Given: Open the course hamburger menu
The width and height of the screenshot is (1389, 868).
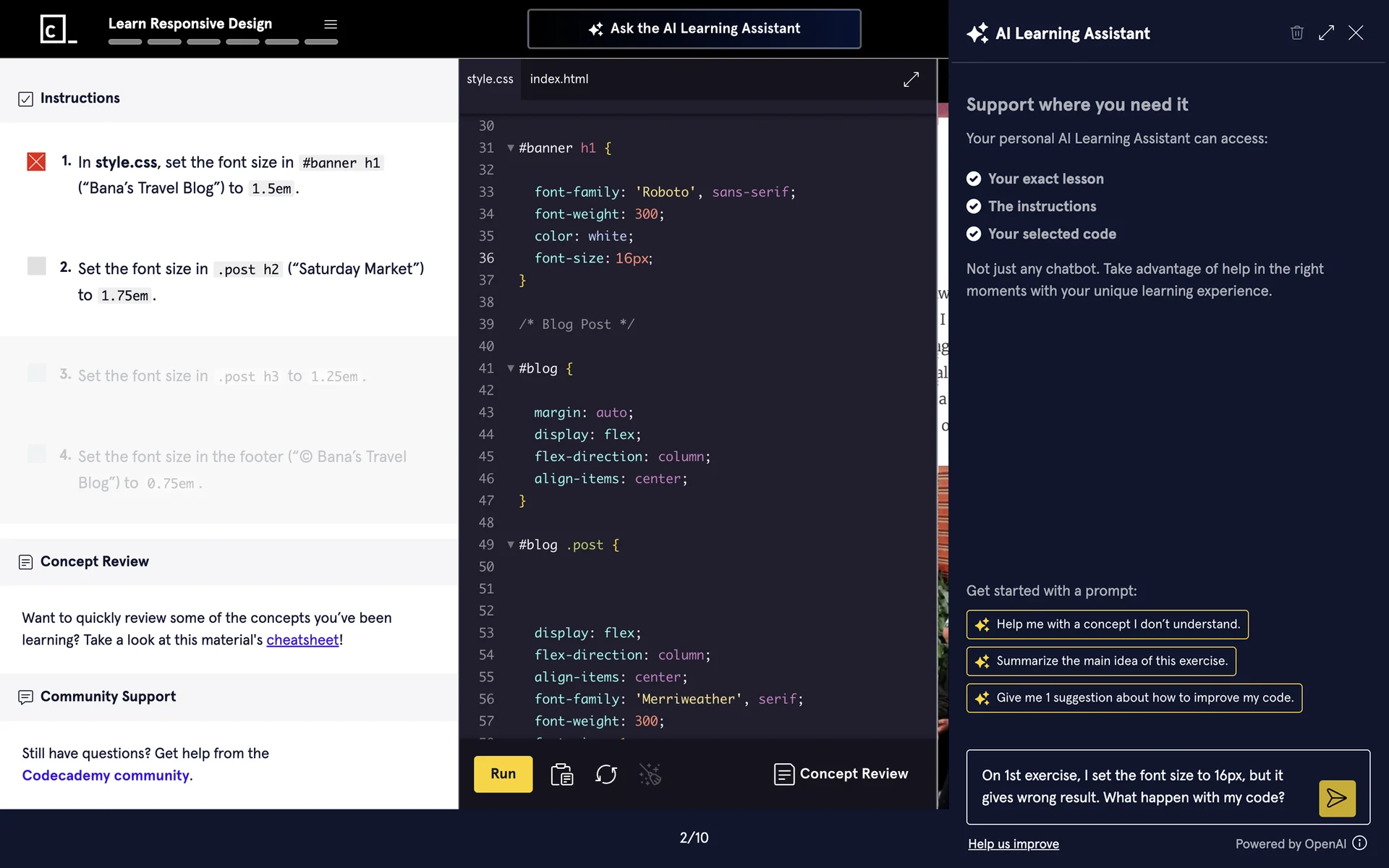Looking at the screenshot, I should (x=331, y=25).
